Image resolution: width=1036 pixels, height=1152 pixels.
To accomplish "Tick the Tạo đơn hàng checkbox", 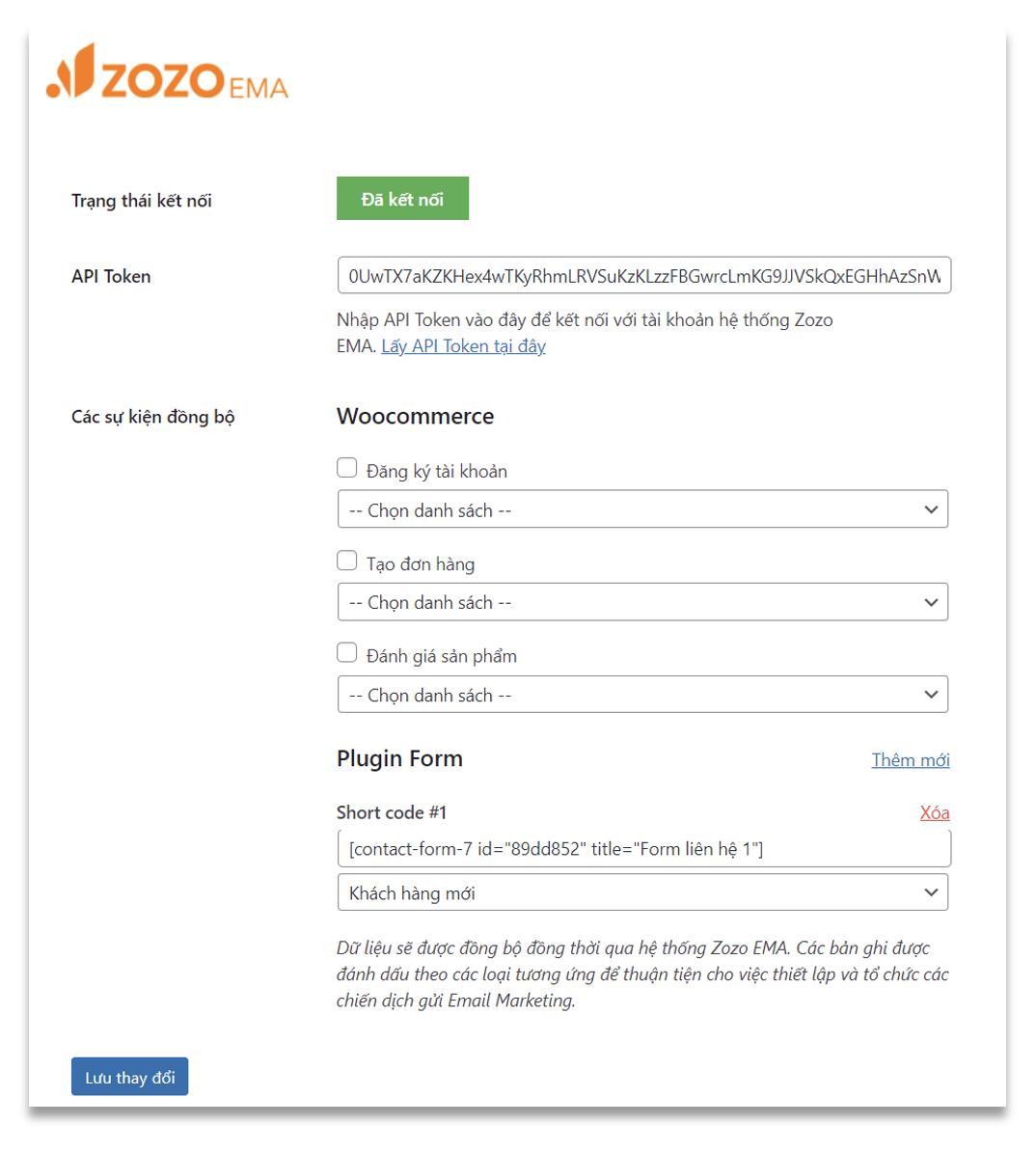I will (347, 561).
